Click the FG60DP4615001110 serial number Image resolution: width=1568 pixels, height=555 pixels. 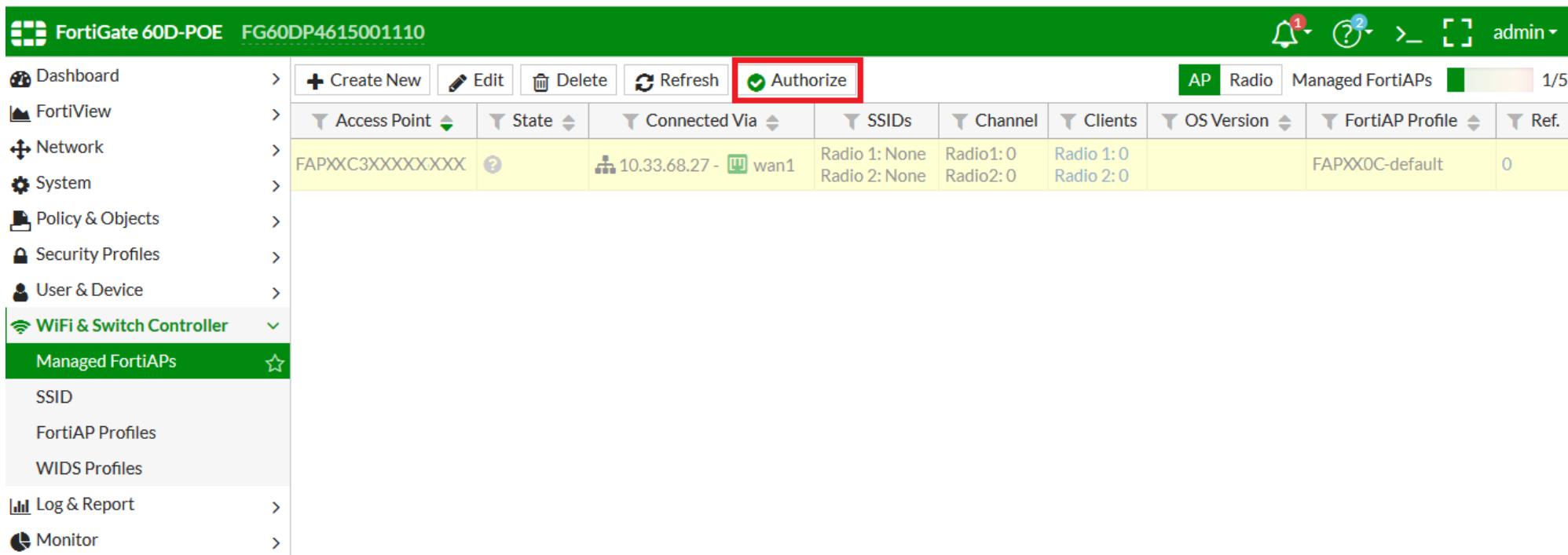[333, 32]
